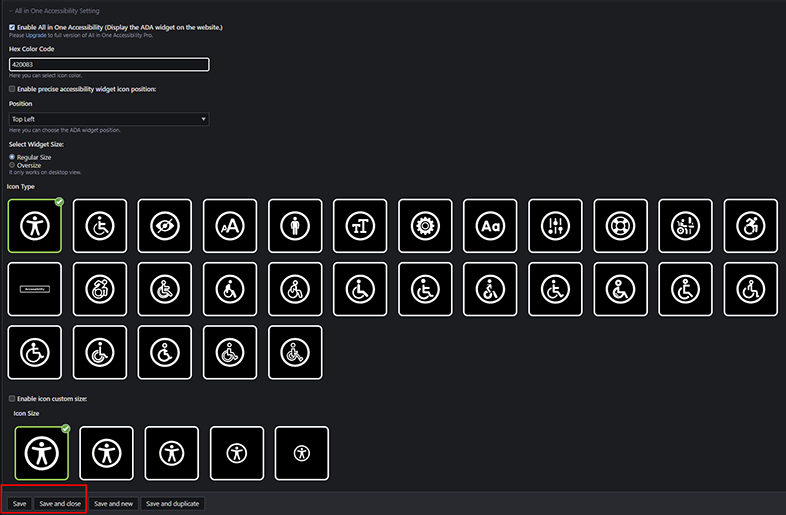Toggle Enable All in One Accessibility checkbox

click(x=12, y=27)
